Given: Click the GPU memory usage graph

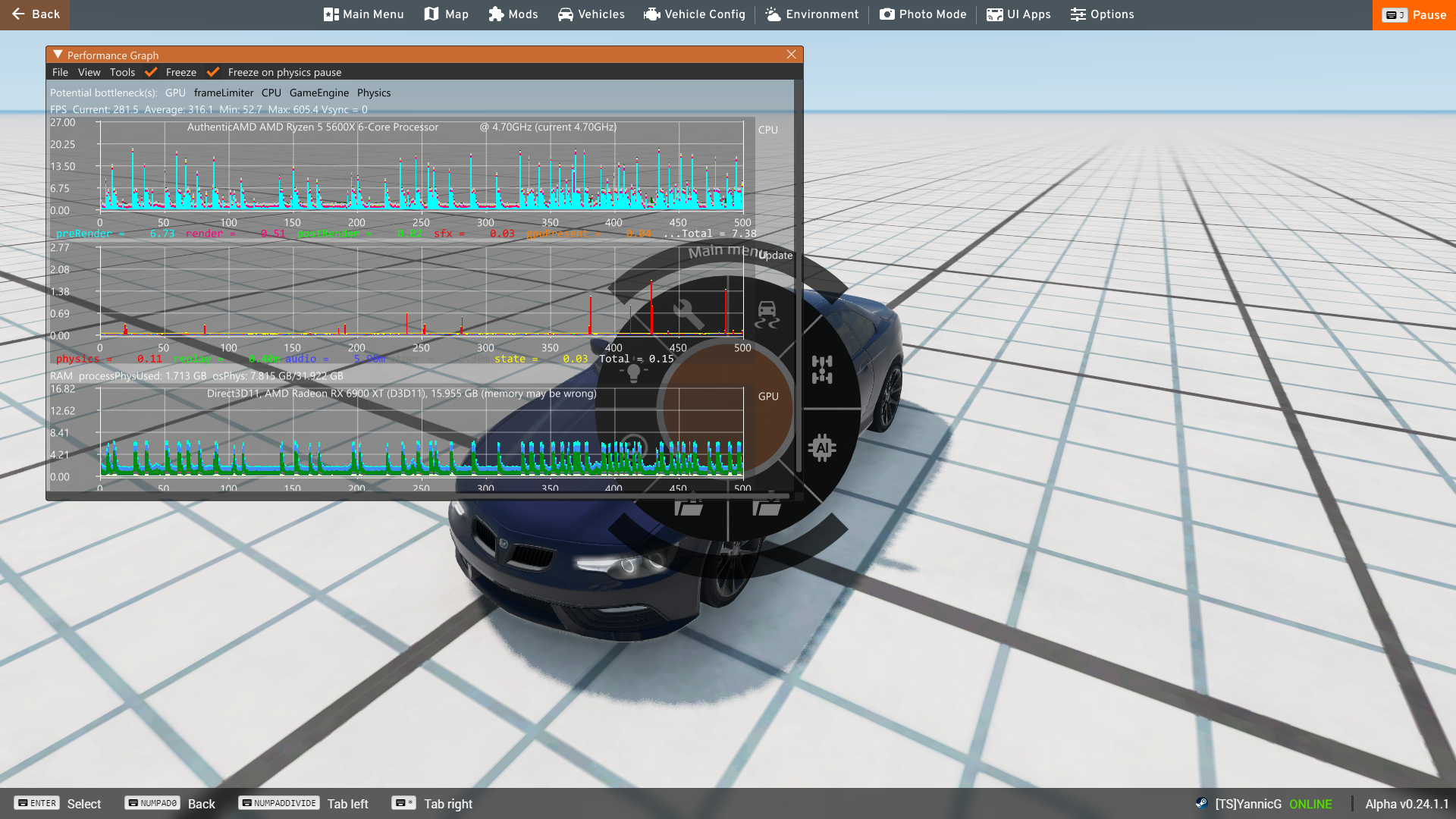Looking at the screenshot, I should pyautogui.click(x=422, y=432).
